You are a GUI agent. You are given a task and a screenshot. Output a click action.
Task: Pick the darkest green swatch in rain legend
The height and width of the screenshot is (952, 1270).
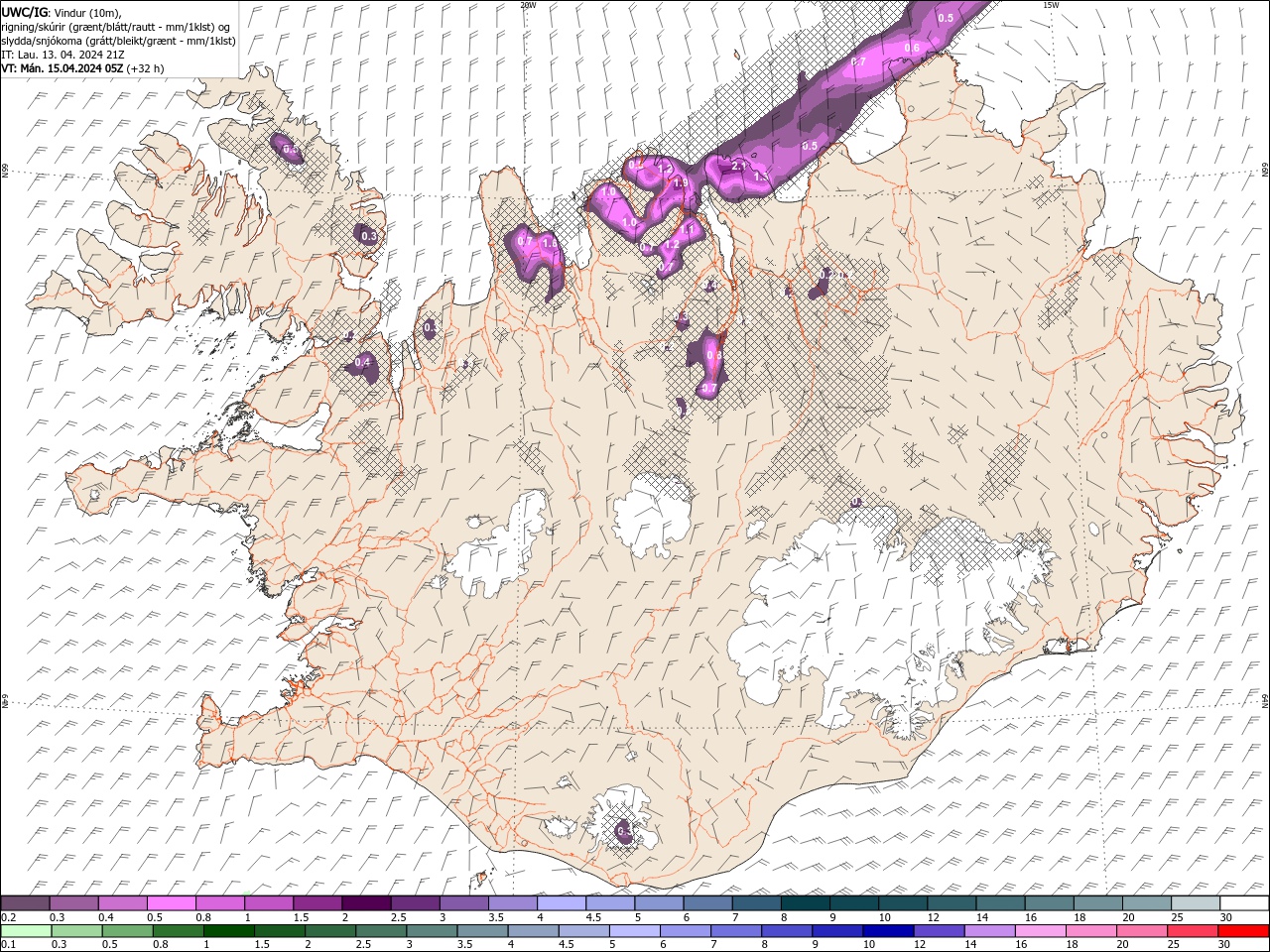pos(228,931)
